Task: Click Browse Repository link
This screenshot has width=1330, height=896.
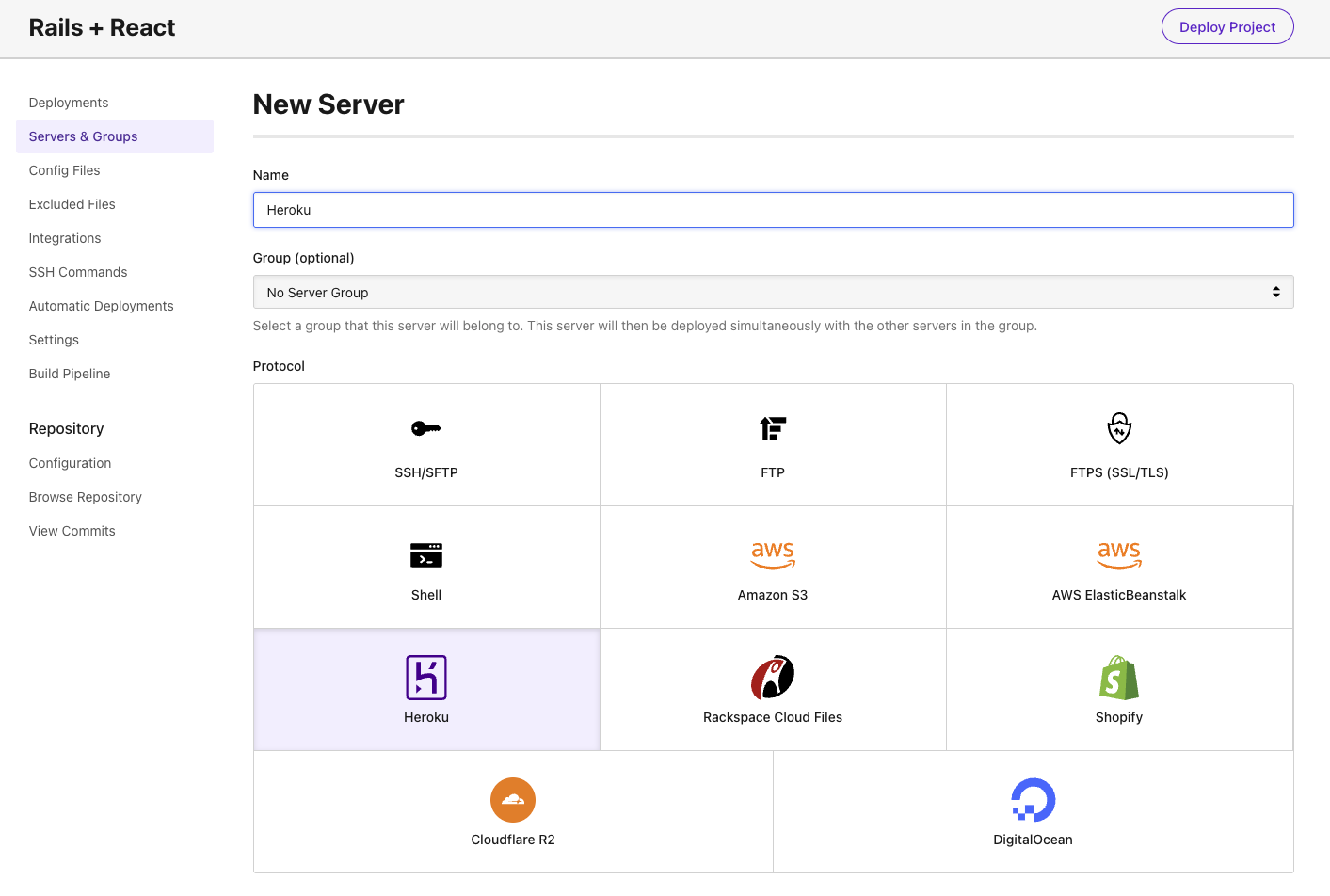Action: (85, 497)
